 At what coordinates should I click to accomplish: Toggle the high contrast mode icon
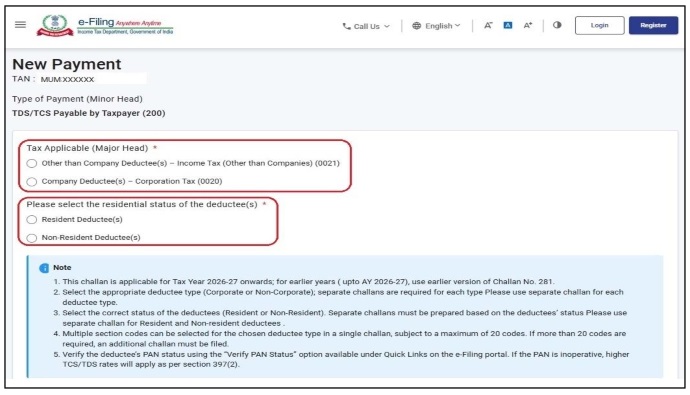tap(557, 25)
